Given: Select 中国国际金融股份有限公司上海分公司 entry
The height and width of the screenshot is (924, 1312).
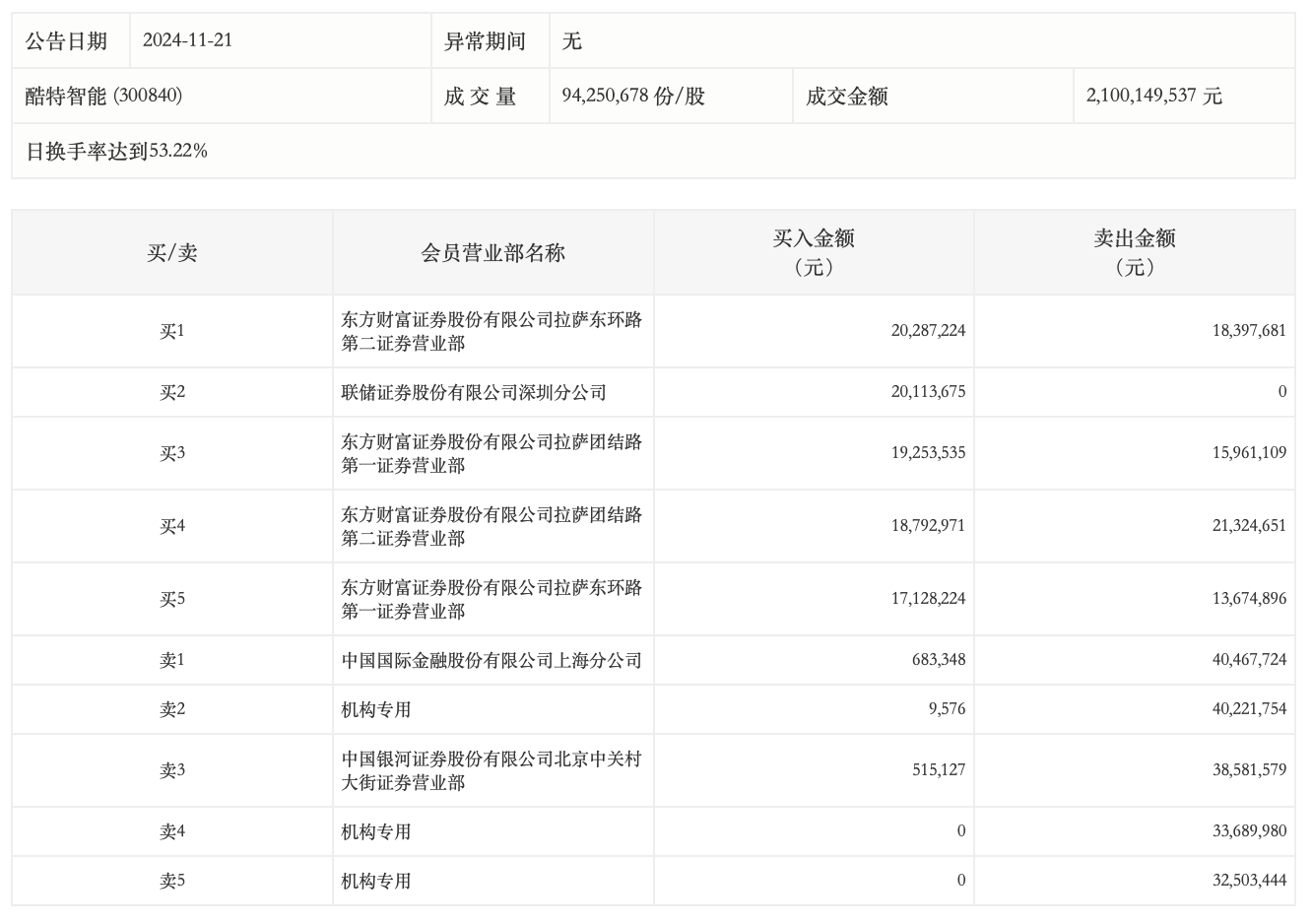Looking at the screenshot, I should click(492, 660).
